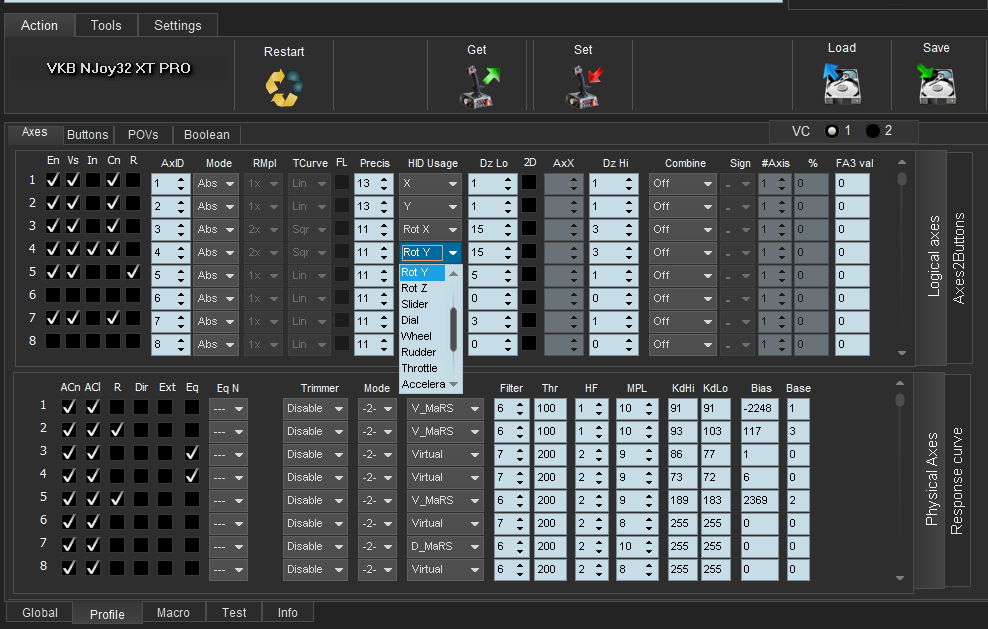Toggle En checkbox for logical axis 1
988x629 pixels.
[53, 180]
